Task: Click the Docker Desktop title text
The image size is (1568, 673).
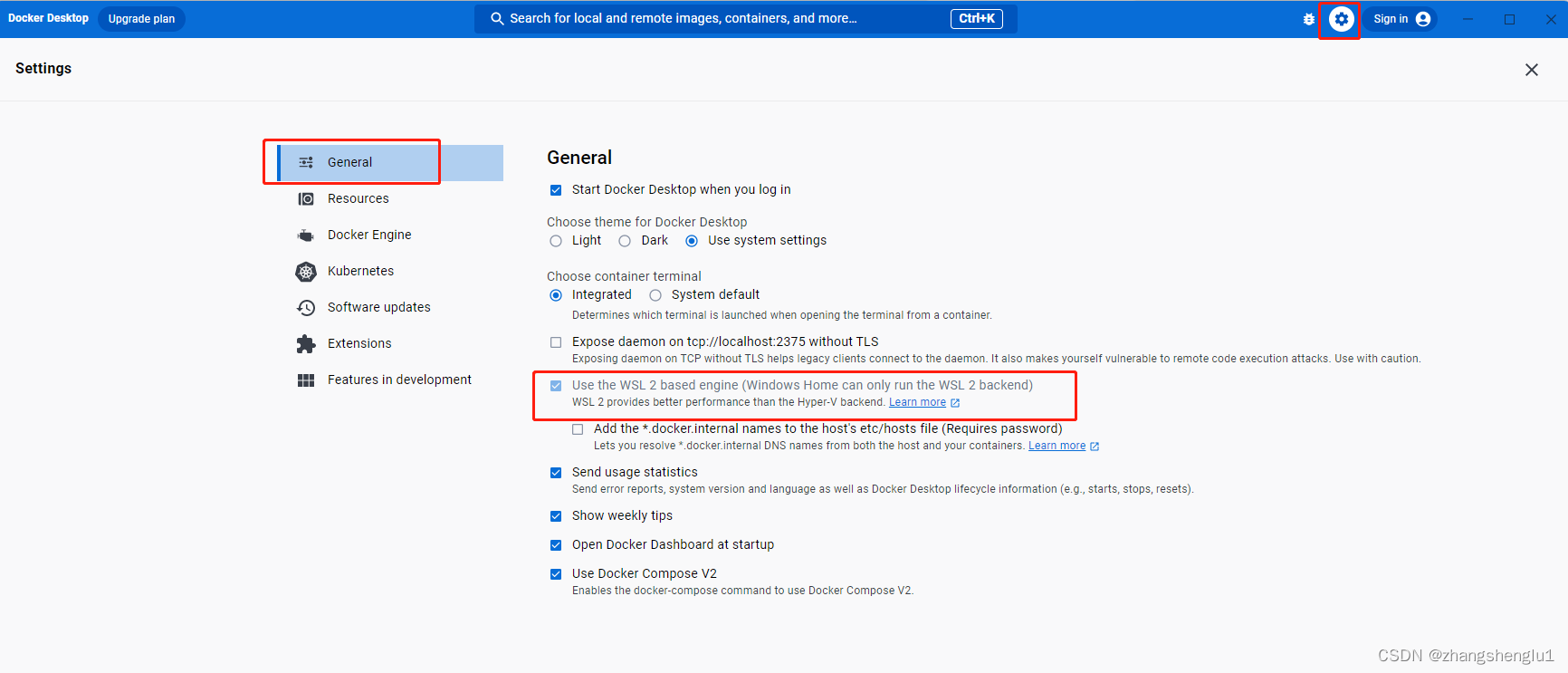Action: click(x=48, y=18)
